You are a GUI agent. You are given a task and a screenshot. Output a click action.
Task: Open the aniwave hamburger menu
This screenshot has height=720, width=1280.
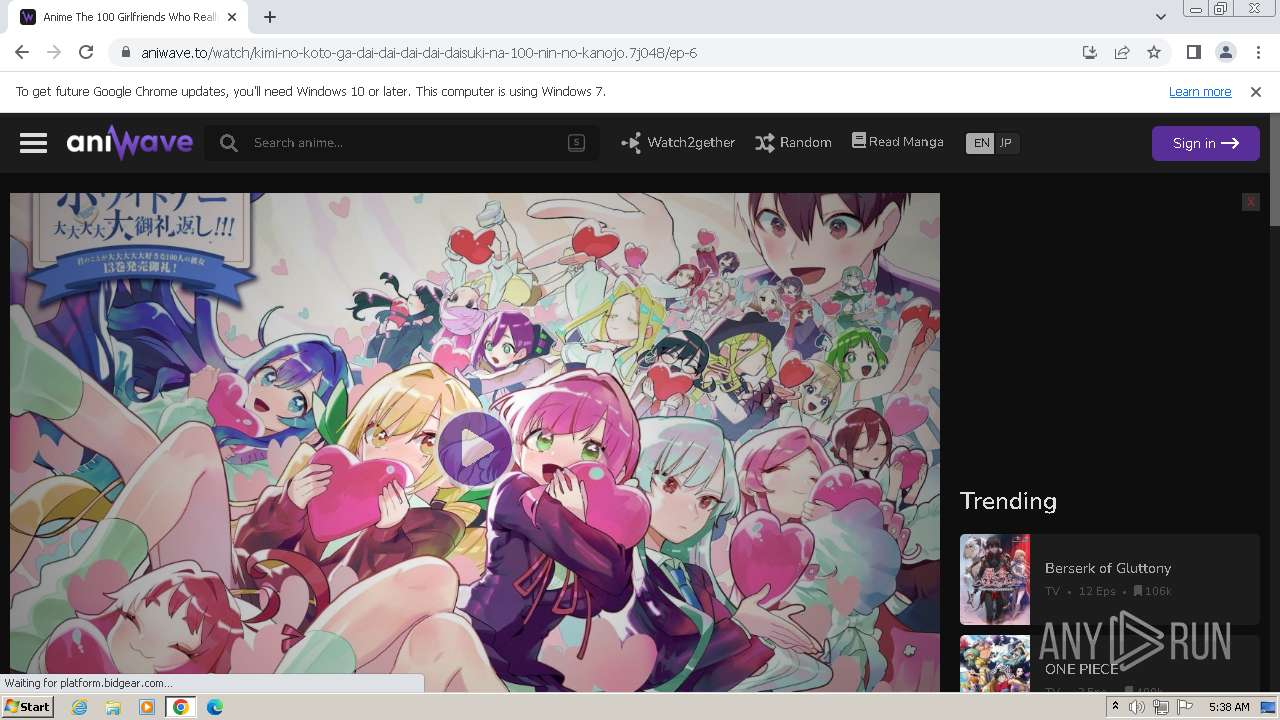coord(33,143)
